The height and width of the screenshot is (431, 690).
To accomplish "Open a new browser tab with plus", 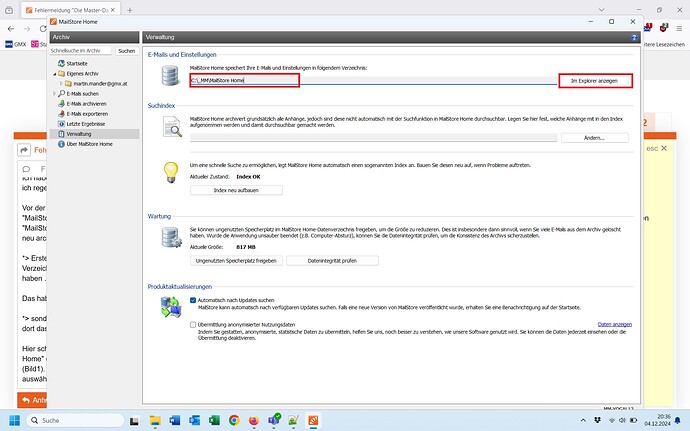I will (129, 10).
